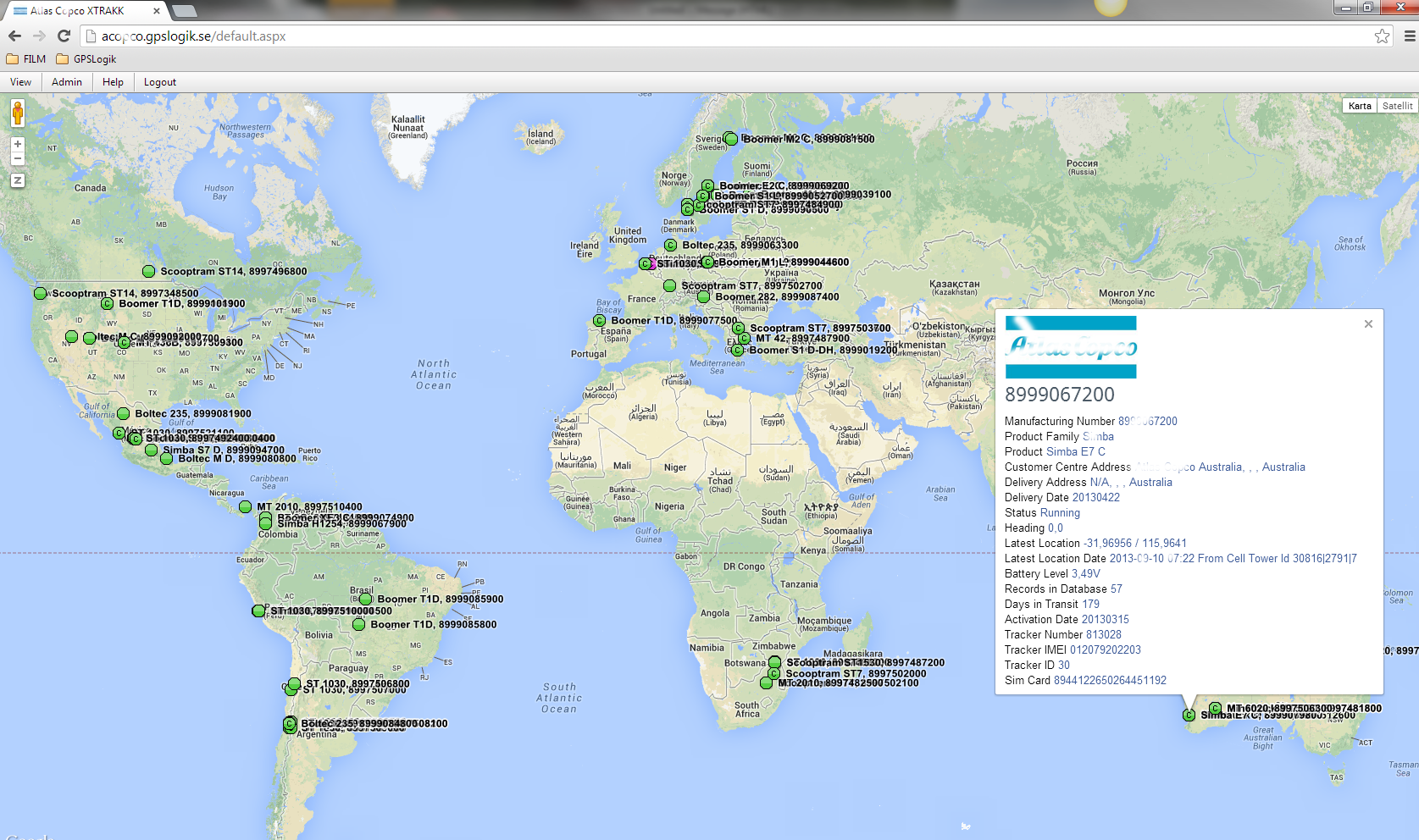Click the Boltec 235, 8999081900 map marker
The width and height of the screenshot is (1419, 840).
(x=123, y=414)
